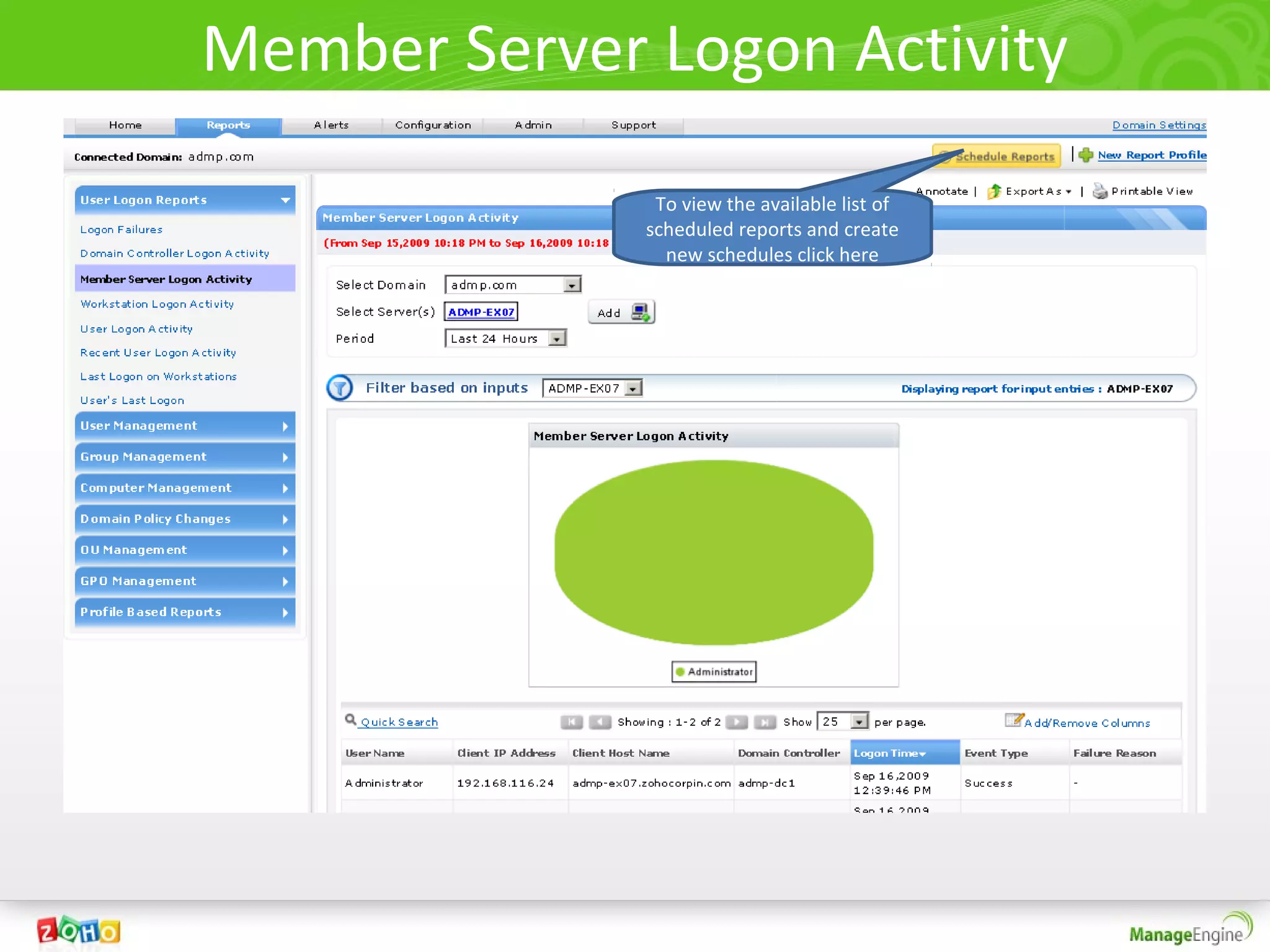Click the green pie chart
This screenshot has width=1270, height=952.
pos(714,552)
